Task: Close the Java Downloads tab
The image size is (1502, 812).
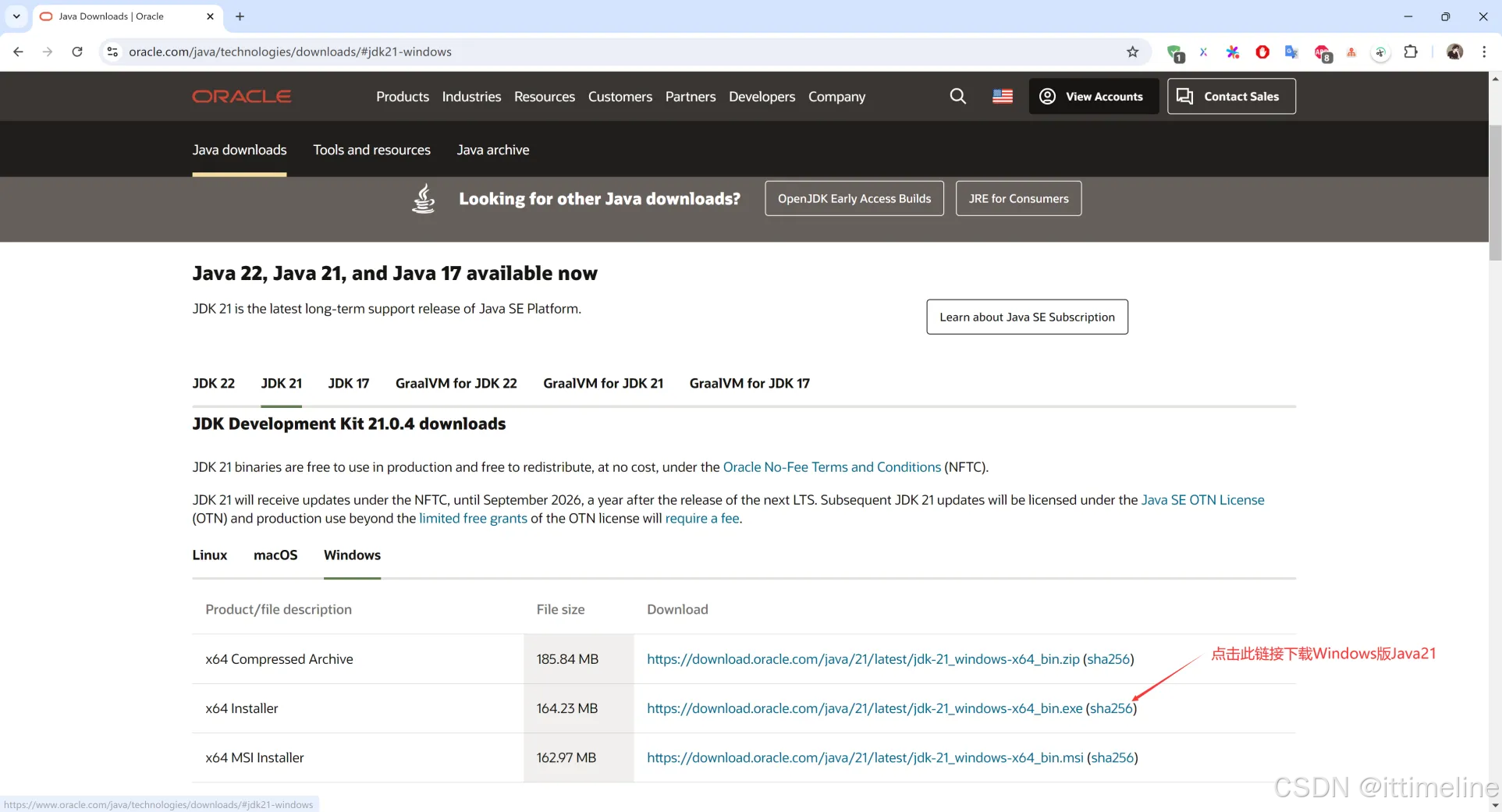Action: [x=210, y=16]
